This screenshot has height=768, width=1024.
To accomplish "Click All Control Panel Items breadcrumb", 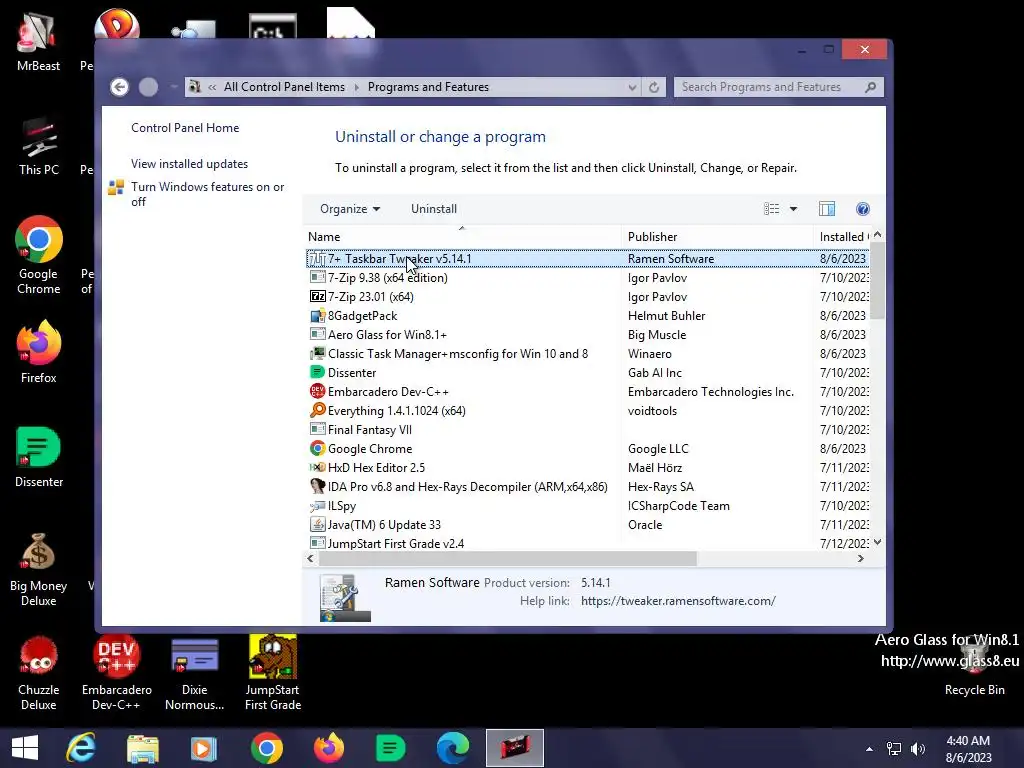I will point(284,87).
